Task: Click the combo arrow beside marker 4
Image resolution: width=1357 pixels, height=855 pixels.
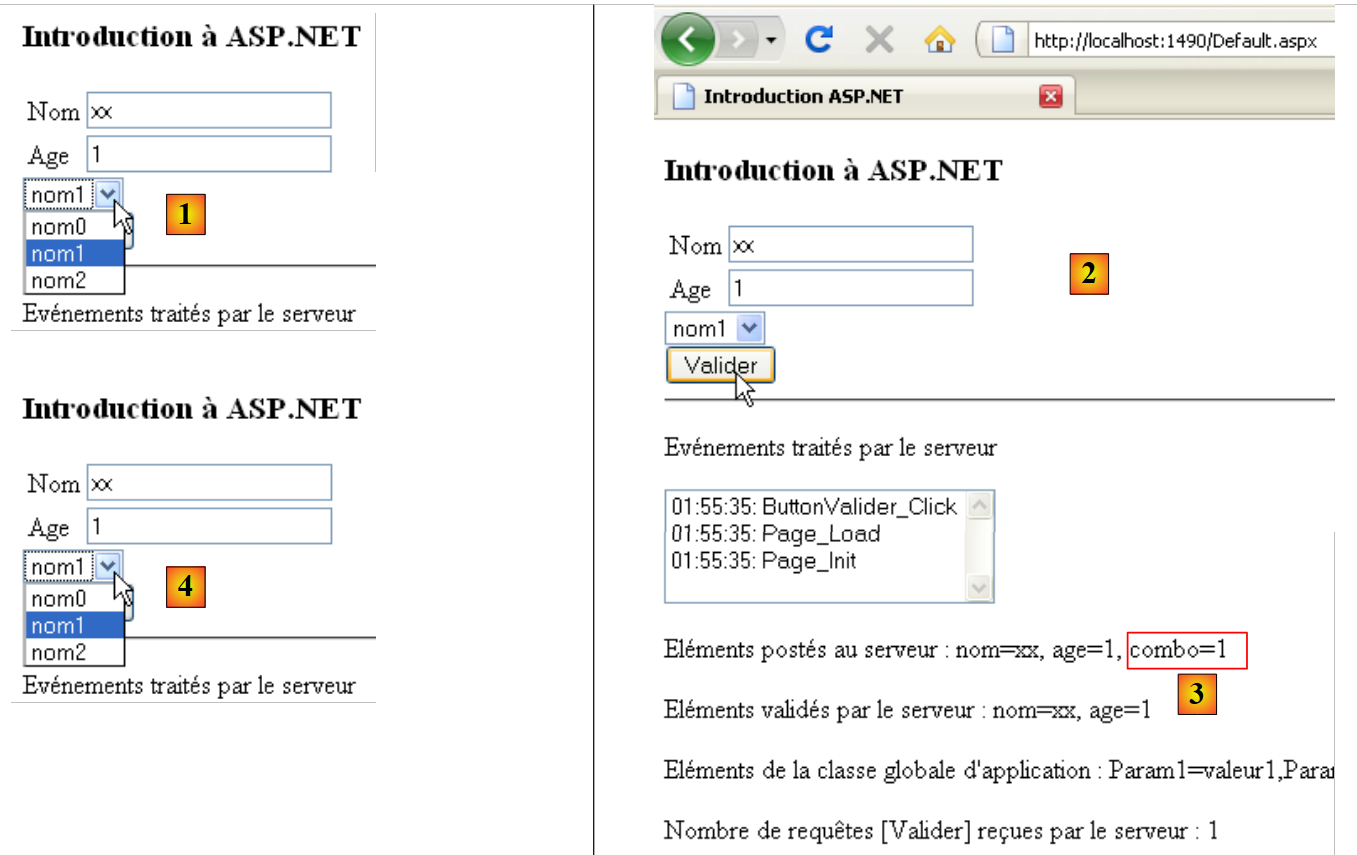Action: pyautogui.click(x=110, y=566)
